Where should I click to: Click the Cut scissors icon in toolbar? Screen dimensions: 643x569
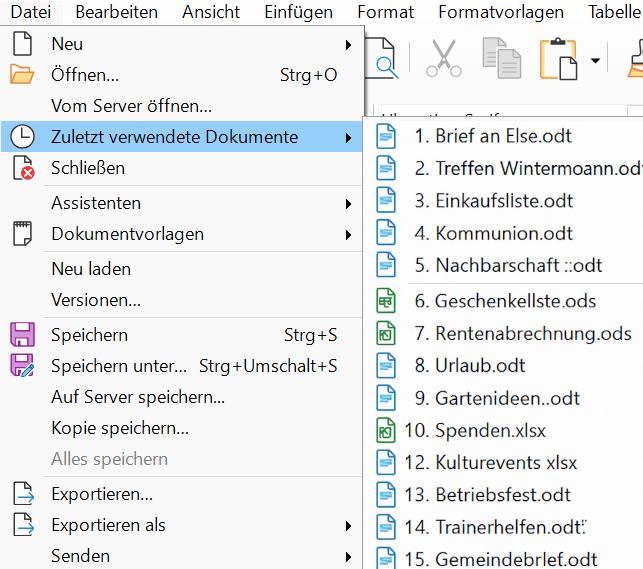click(443, 59)
